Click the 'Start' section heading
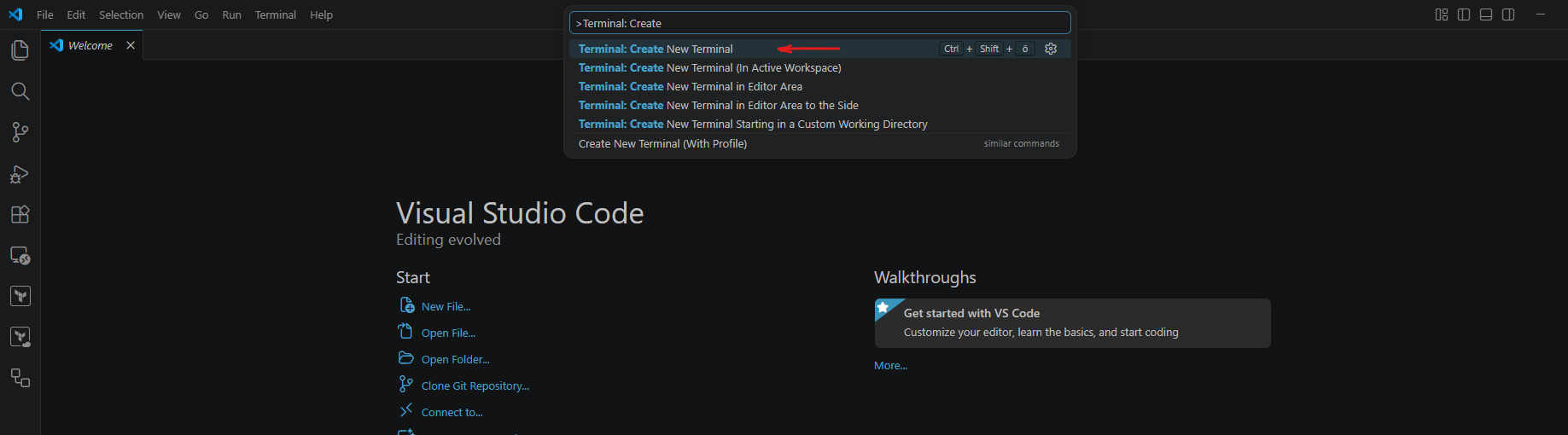The image size is (1568, 435). 413,277
